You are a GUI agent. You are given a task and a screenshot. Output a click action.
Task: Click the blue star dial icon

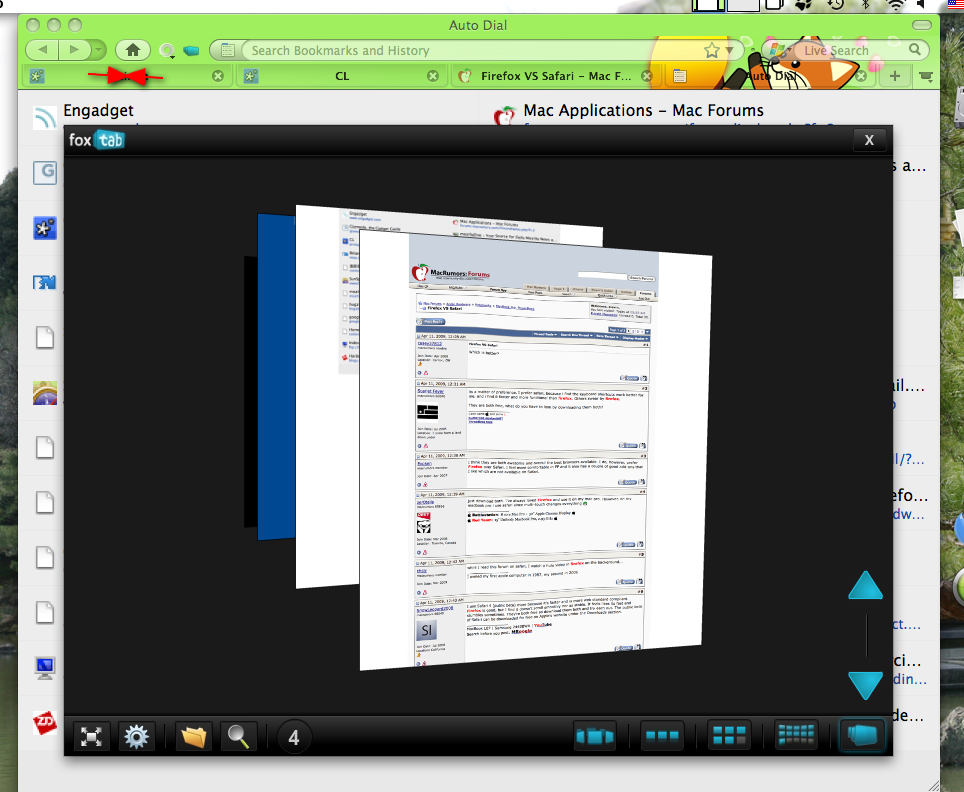coord(45,228)
